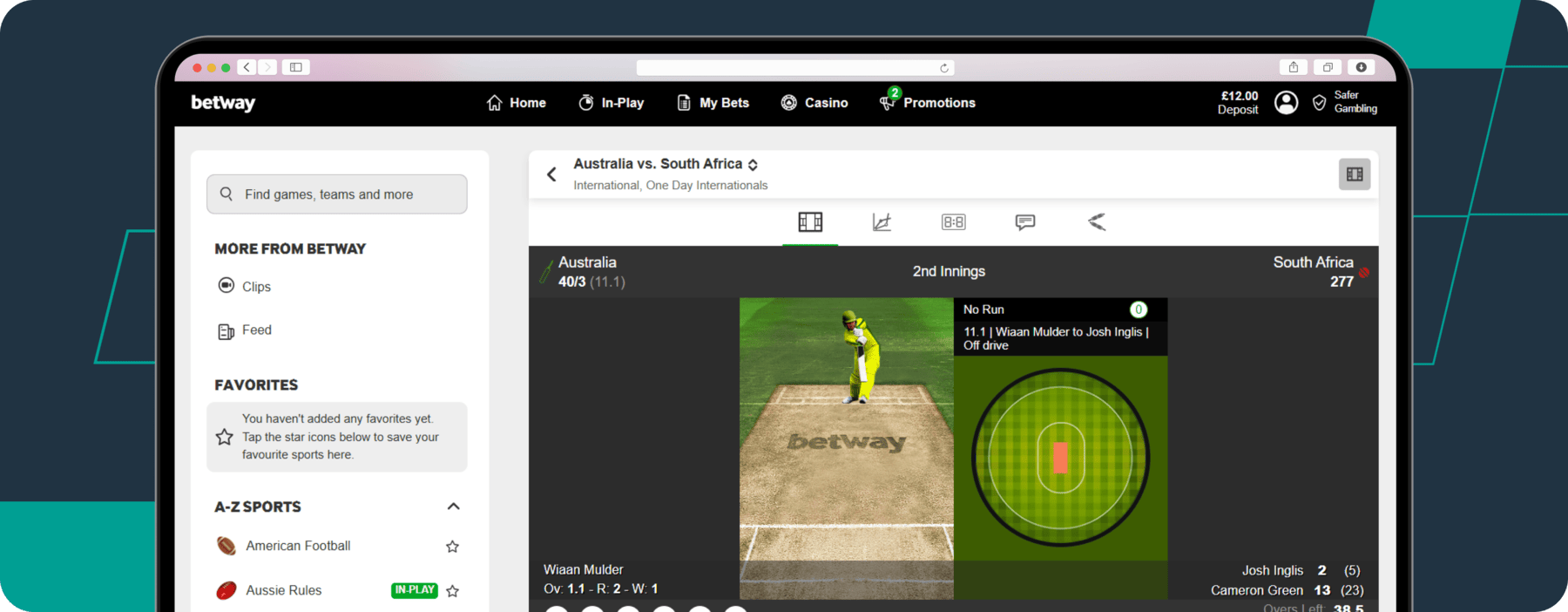The image size is (1568, 612).
Task: Click the browser downloads icon
Action: (1362, 67)
